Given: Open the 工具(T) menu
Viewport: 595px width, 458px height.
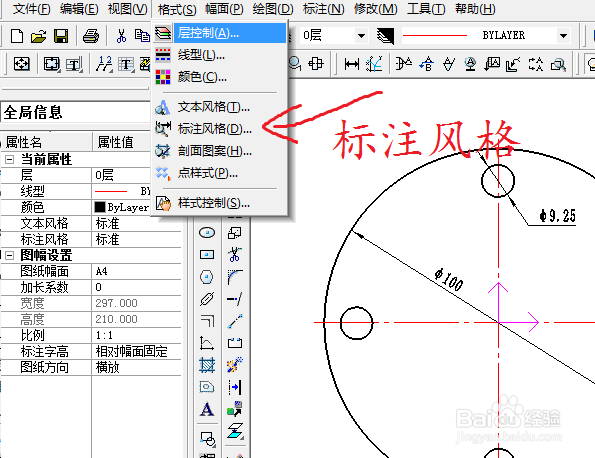Looking at the screenshot, I should click(426, 9).
